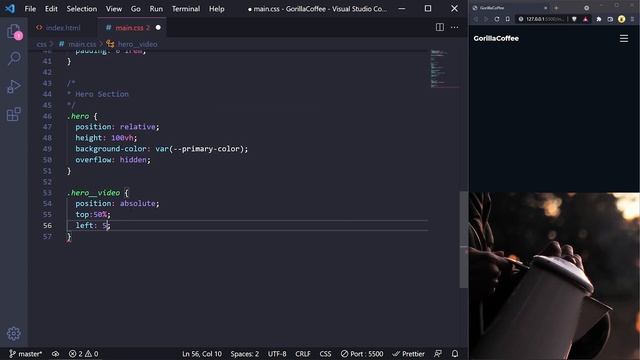
Task: Open the Extensions view
Action: [14, 114]
